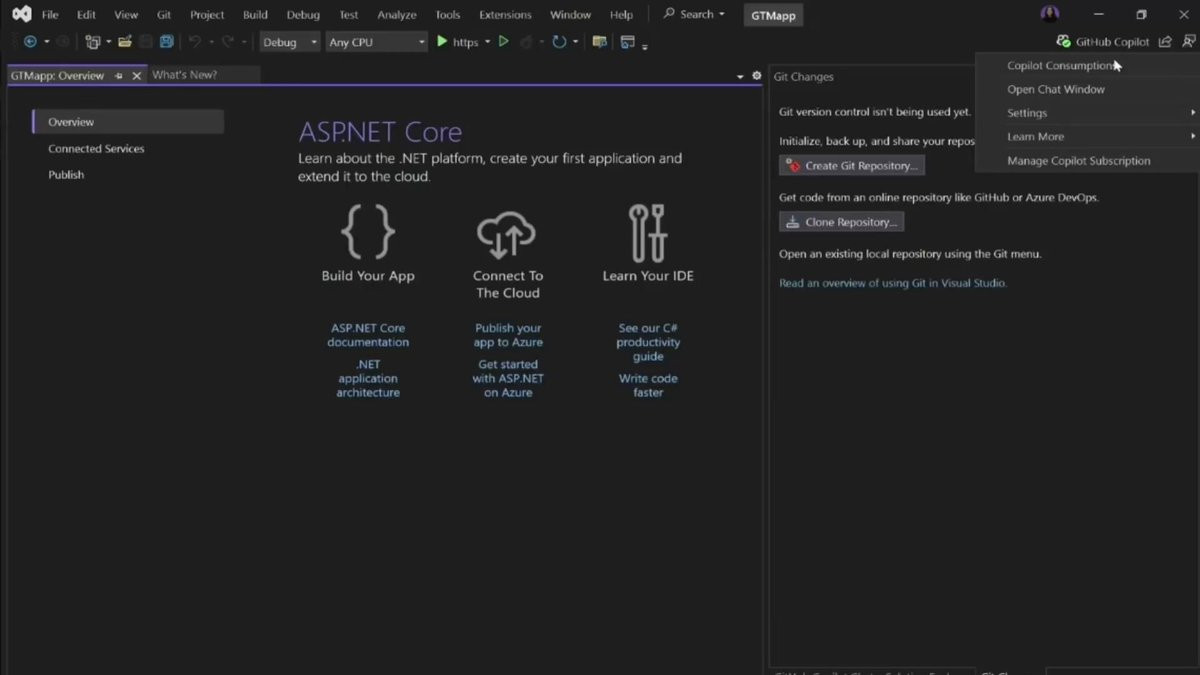Open Publish your app to Azure link

508,335
